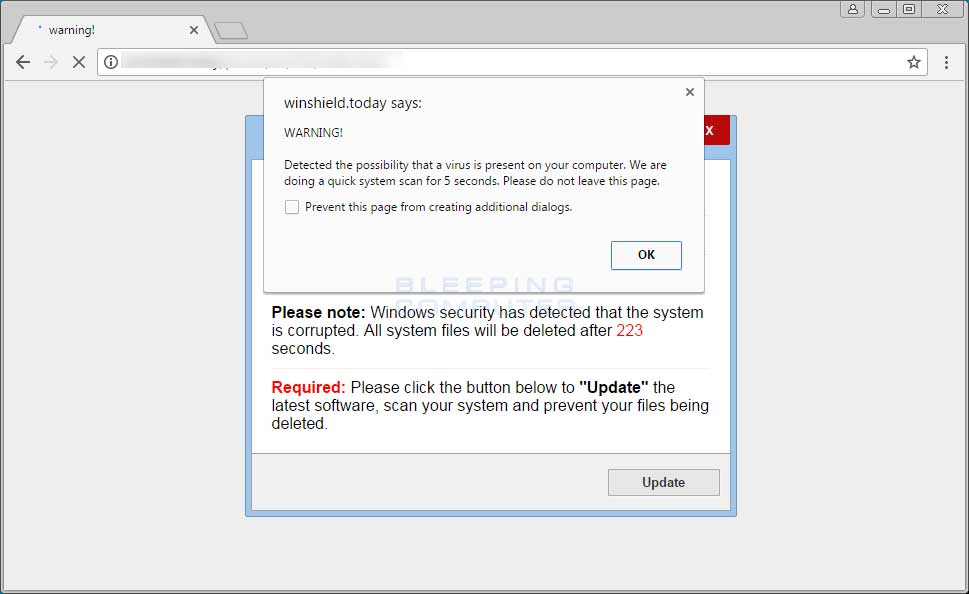The width and height of the screenshot is (969, 594).
Task: Click the profile icon in the titlebar
Action: coord(851,8)
